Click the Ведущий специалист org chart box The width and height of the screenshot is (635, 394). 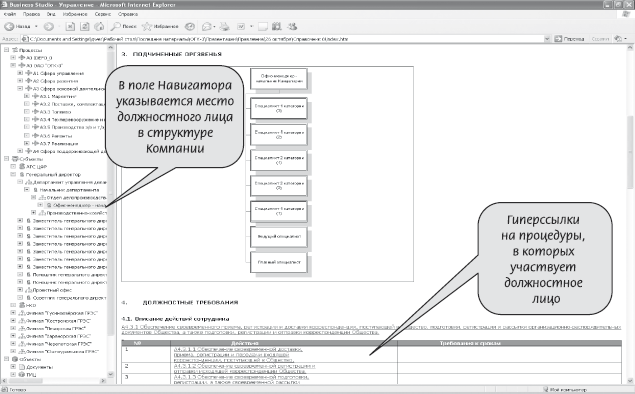(279, 236)
